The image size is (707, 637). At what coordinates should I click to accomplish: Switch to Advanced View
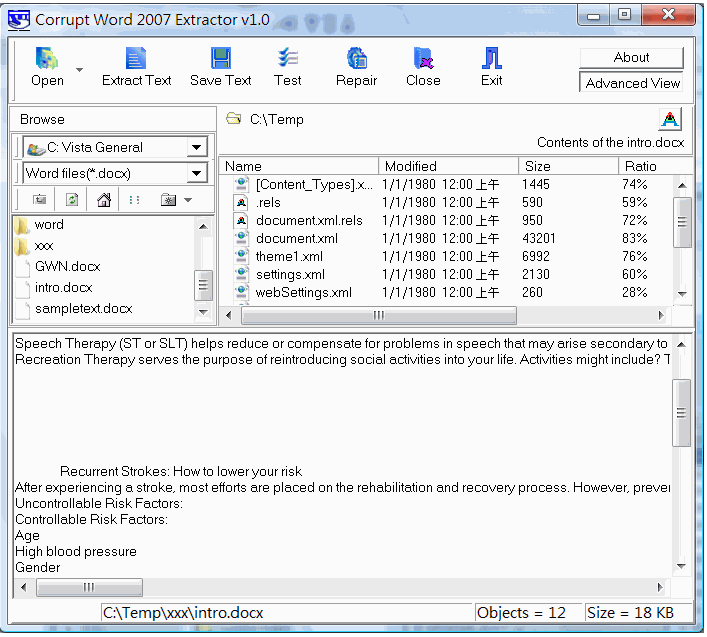coord(631,83)
